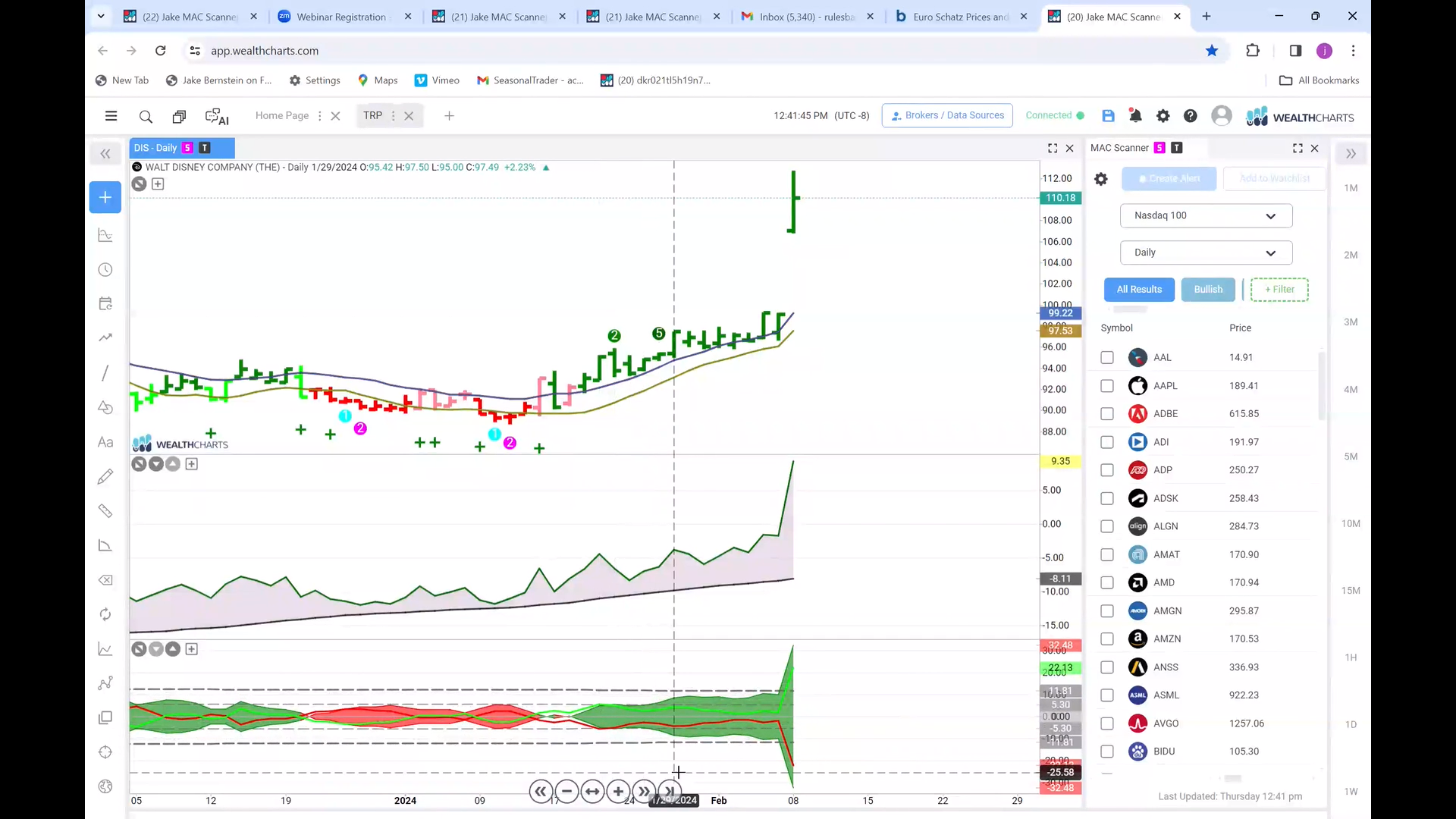Open the SeasonalTrader bookmark
The image size is (1456, 819).
(530, 80)
